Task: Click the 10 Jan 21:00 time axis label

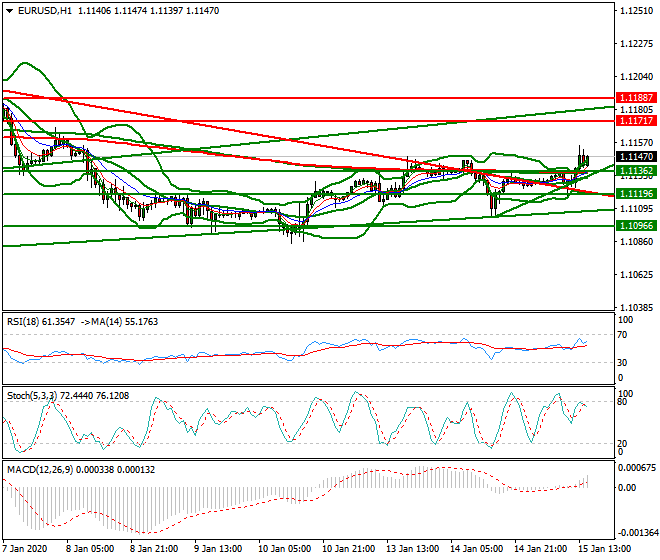Action: click(x=349, y=549)
